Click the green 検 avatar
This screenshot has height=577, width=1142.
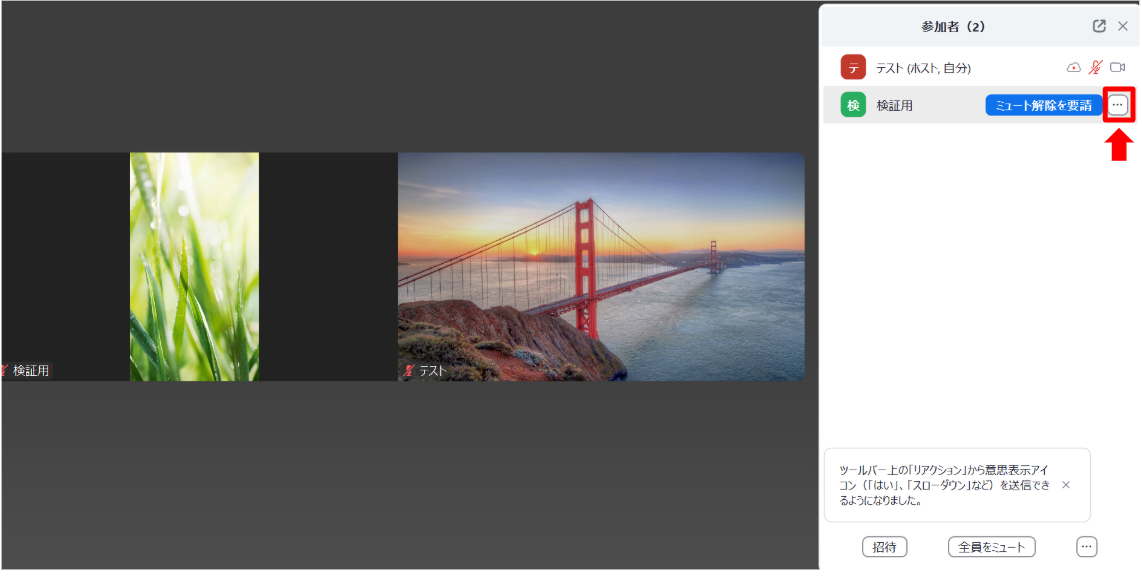pos(853,105)
